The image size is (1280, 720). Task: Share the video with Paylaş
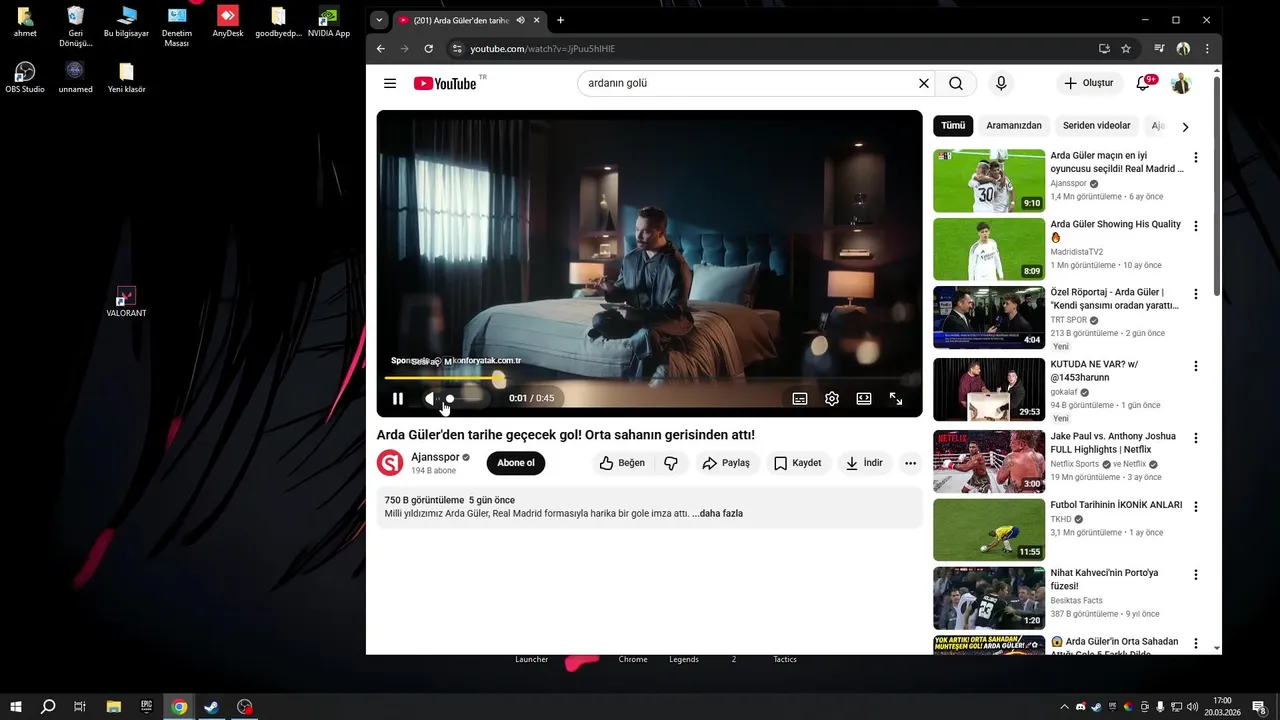click(726, 463)
